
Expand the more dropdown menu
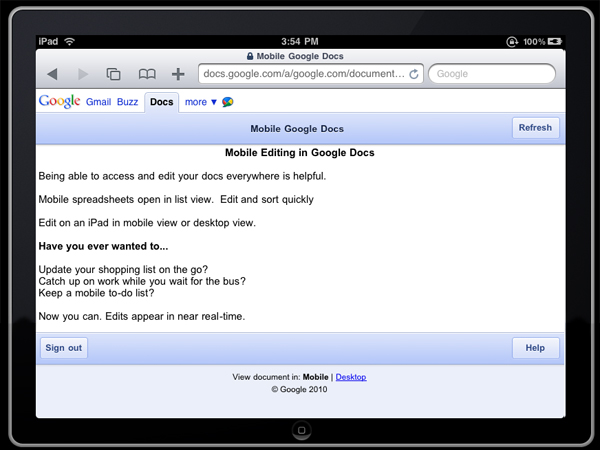click(x=201, y=102)
